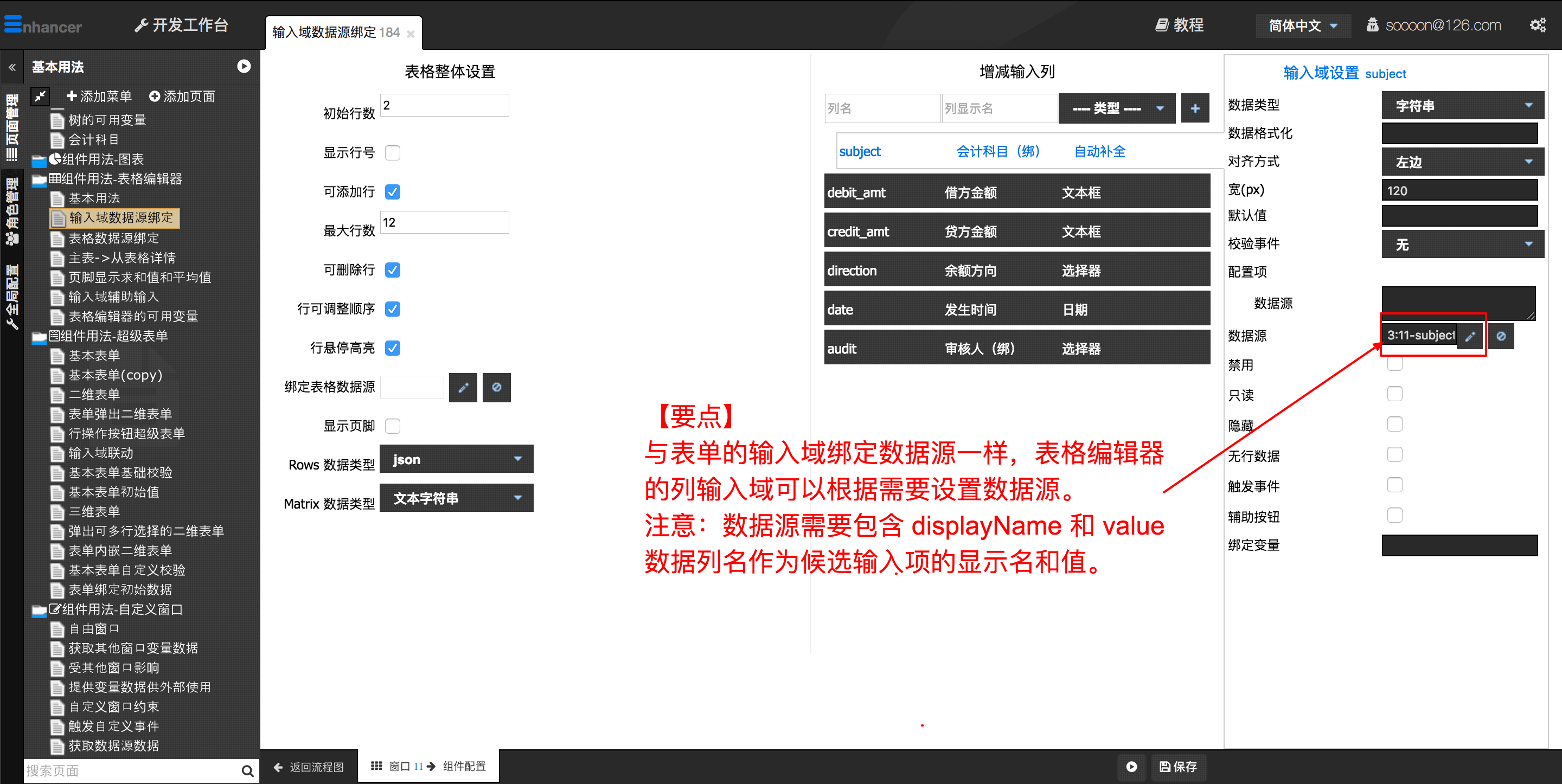Switch to 输入域数据源绑定 184 tab
Screen dimensions: 1562x784
335,32
